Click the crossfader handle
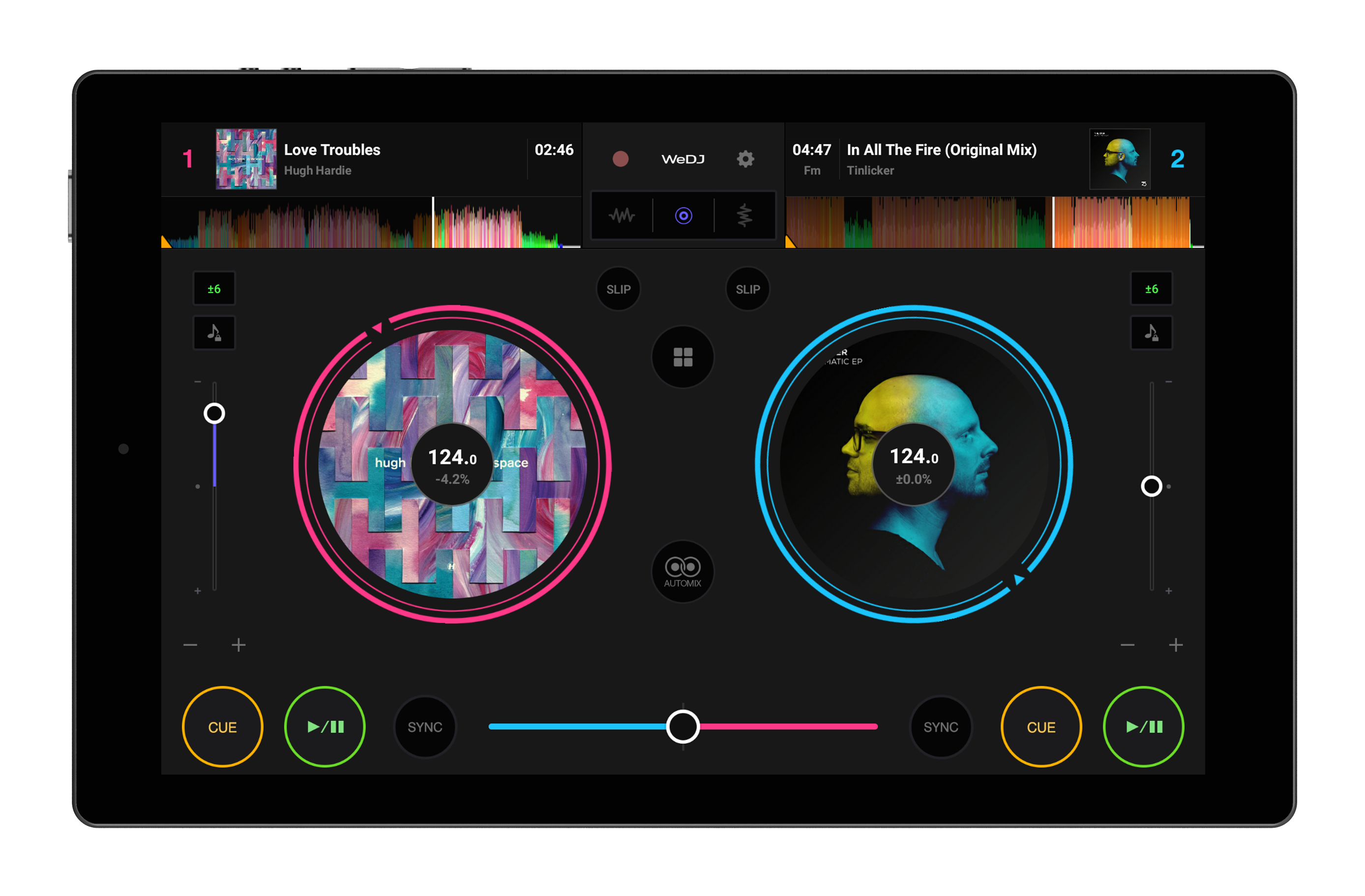The image size is (1365, 896). tap(682, 726)
